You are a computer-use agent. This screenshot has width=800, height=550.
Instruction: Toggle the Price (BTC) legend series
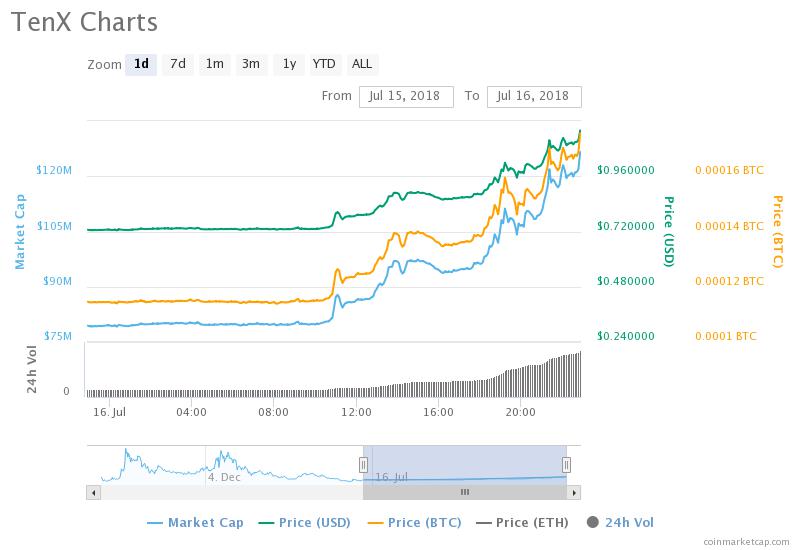pos(414,522)
